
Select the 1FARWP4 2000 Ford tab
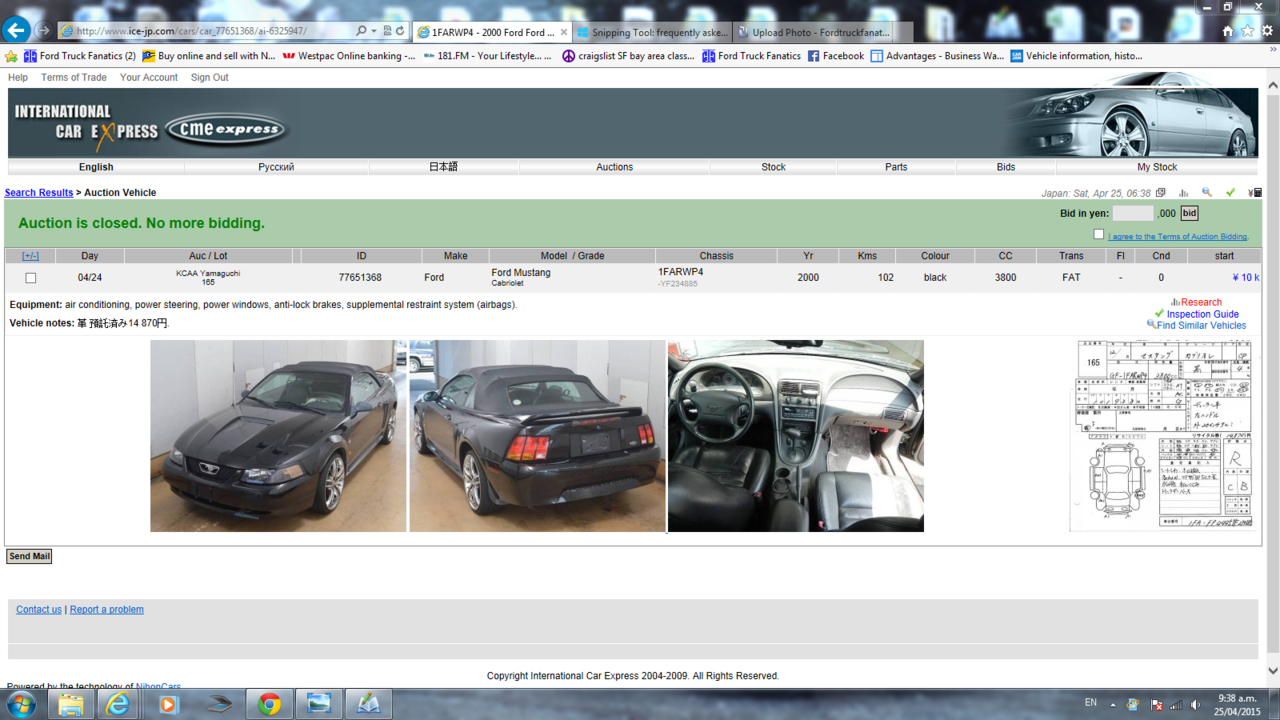click(492, 32)
